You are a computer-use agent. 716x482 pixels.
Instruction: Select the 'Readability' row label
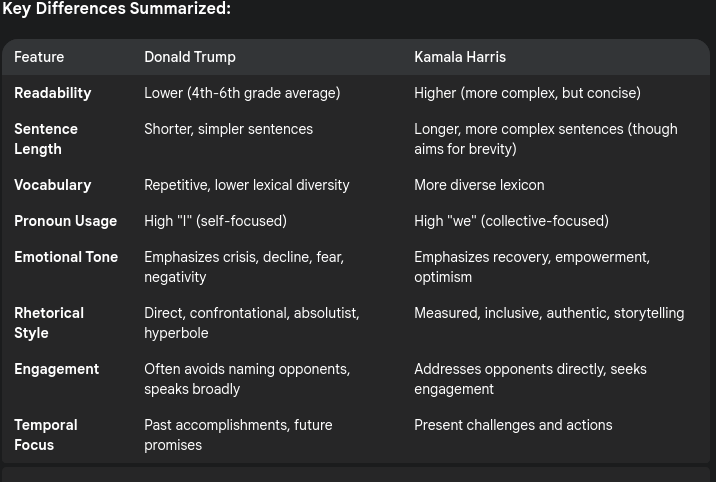pyautogui.click(x=53, y=93)
